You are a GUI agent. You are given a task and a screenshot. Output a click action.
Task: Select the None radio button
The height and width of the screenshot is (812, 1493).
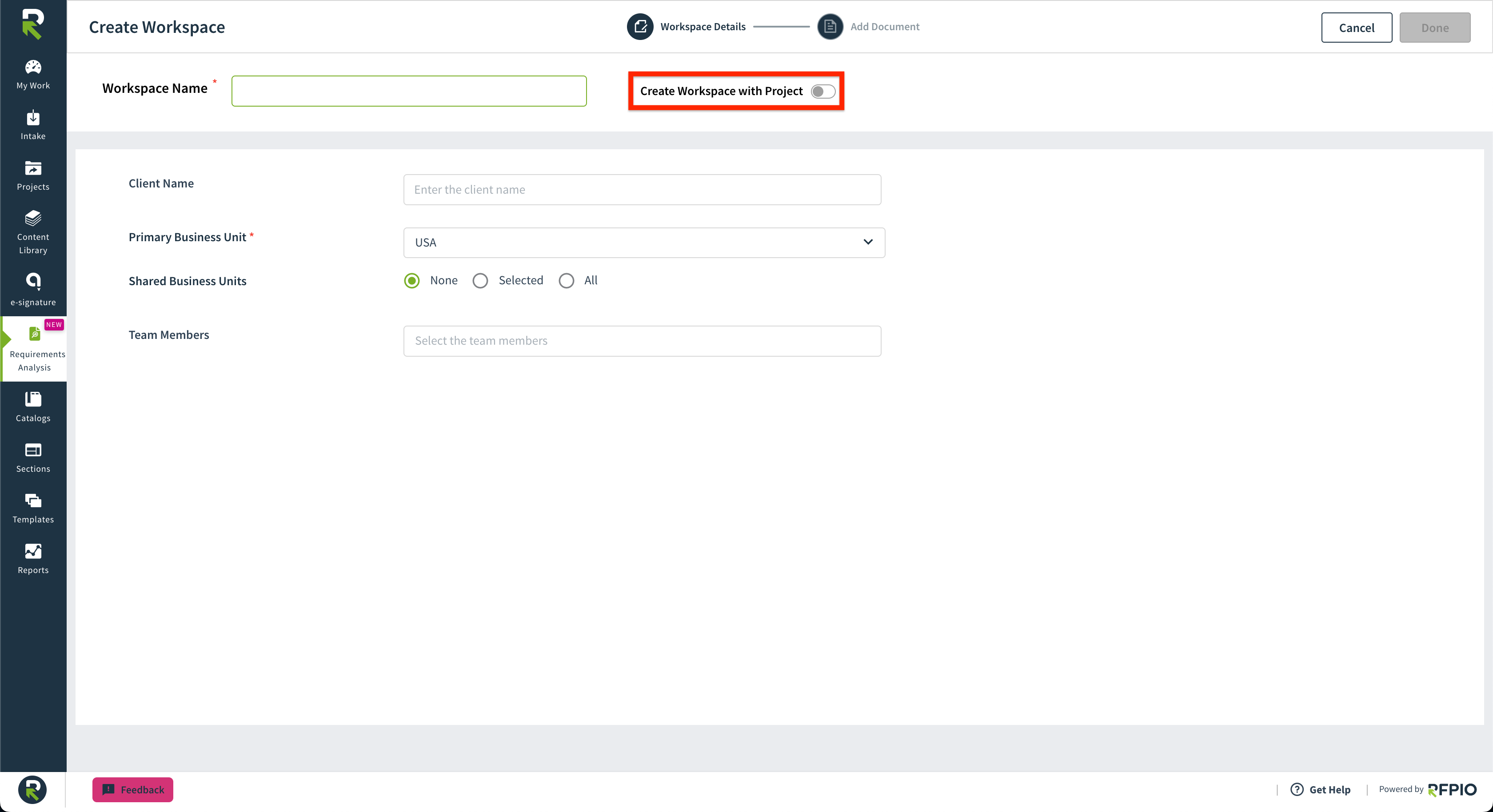click(412, 281)
